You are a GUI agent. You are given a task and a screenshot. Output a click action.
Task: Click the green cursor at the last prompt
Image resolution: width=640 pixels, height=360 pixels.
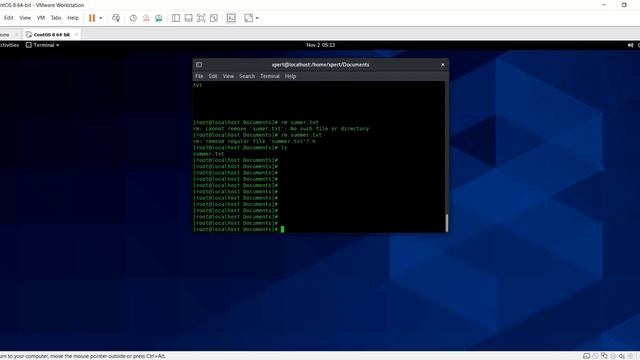282,229
